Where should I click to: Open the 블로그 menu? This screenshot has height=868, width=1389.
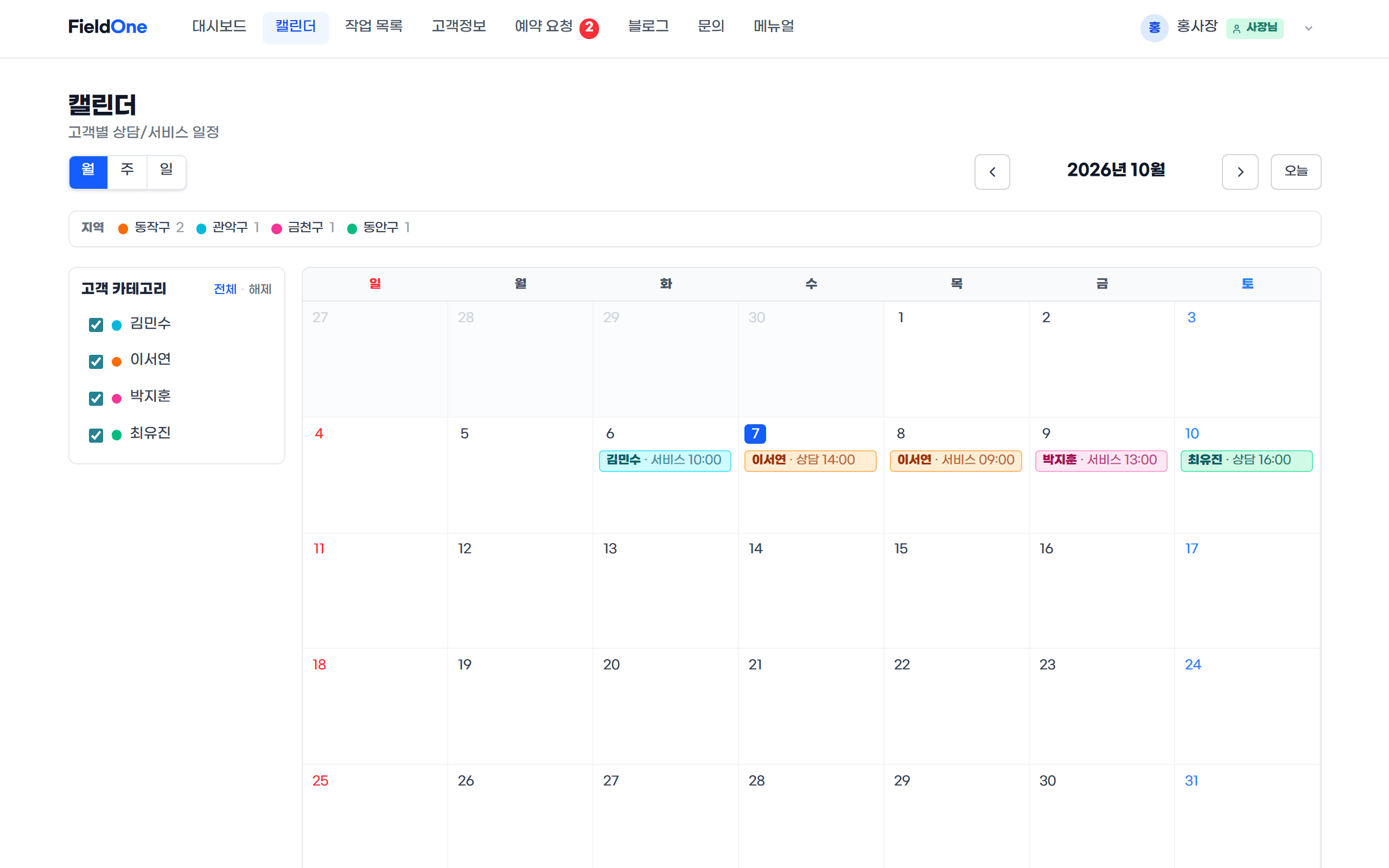click(x=648, y=27)
